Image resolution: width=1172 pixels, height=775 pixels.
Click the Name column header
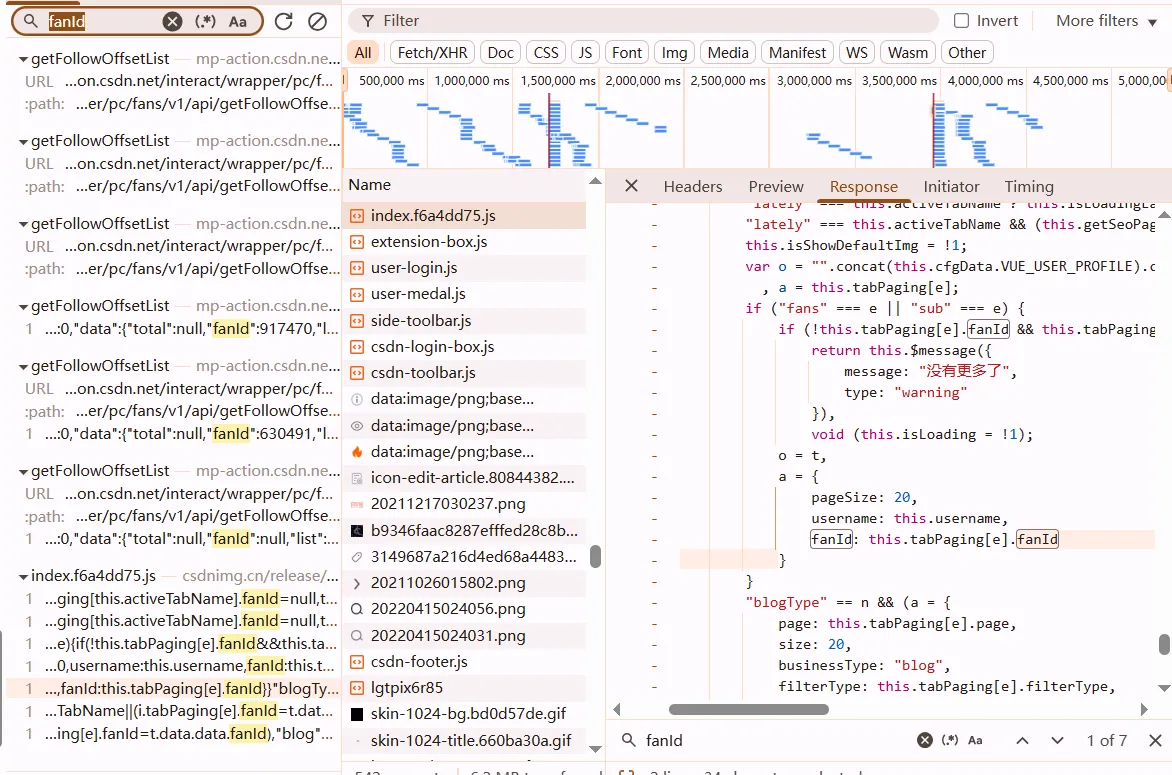click(x=370, y=185)
